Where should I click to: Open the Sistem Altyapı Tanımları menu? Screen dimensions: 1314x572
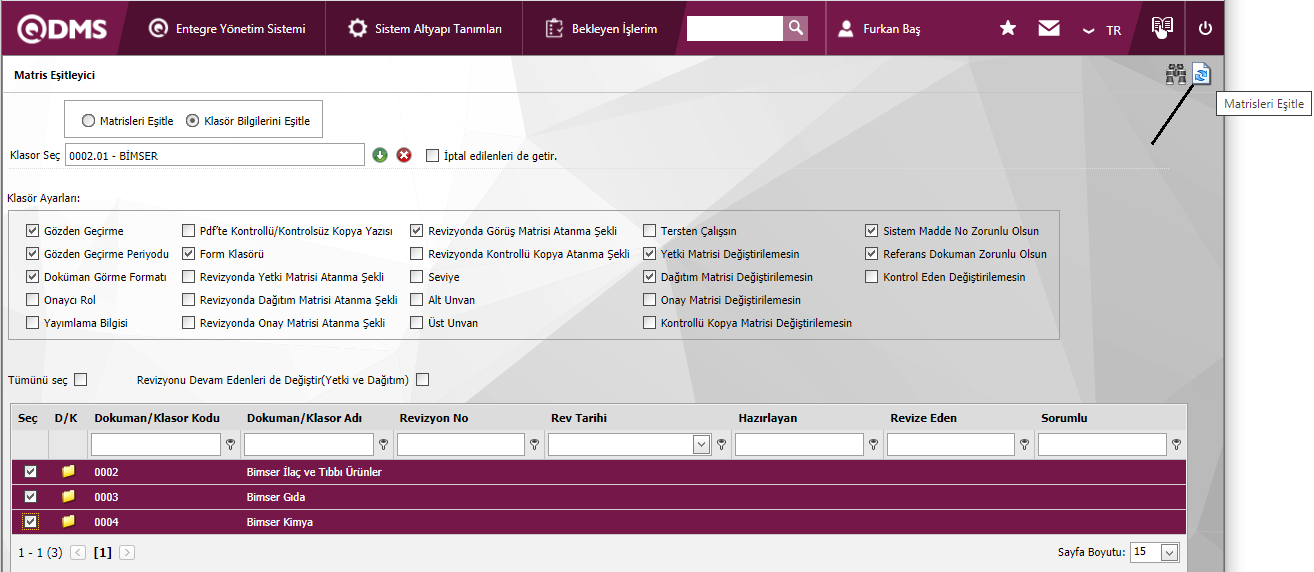pyautogui.click(x=424, y=29)
